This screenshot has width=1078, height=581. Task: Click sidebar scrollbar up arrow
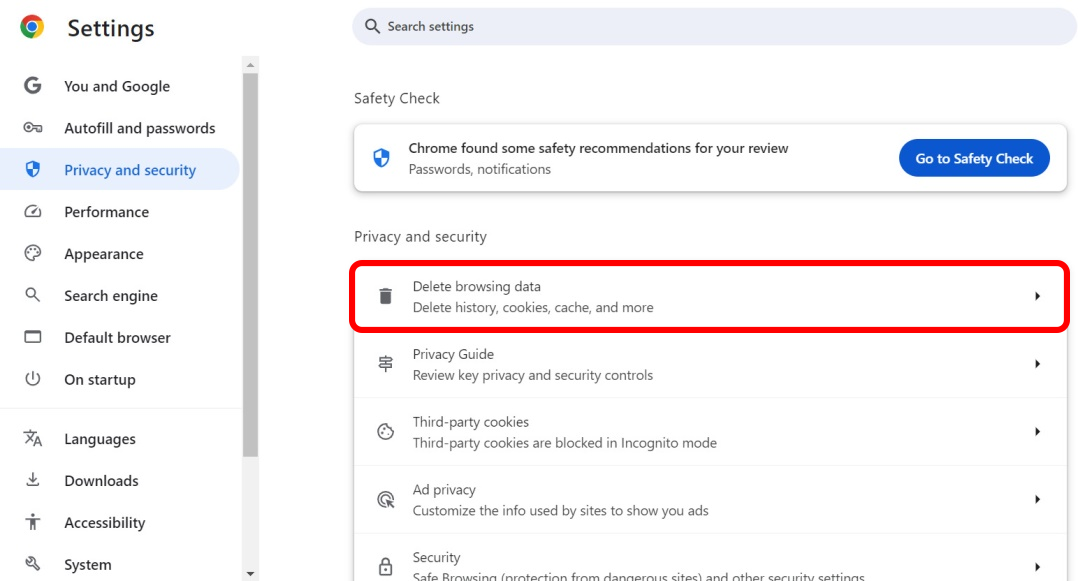(250, 65)
